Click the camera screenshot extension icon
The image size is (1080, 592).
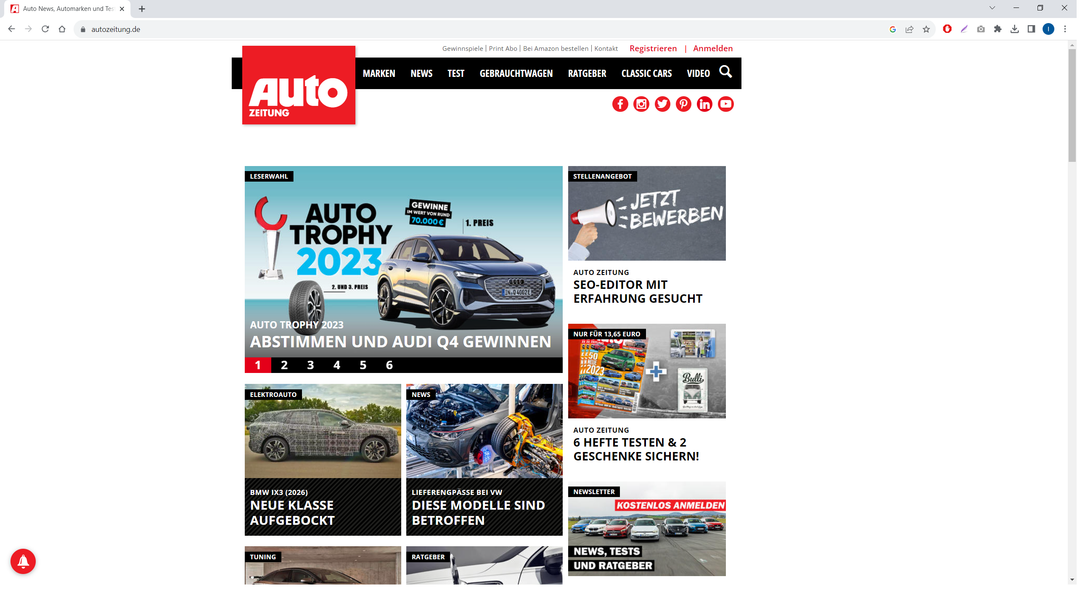[983, 29]
